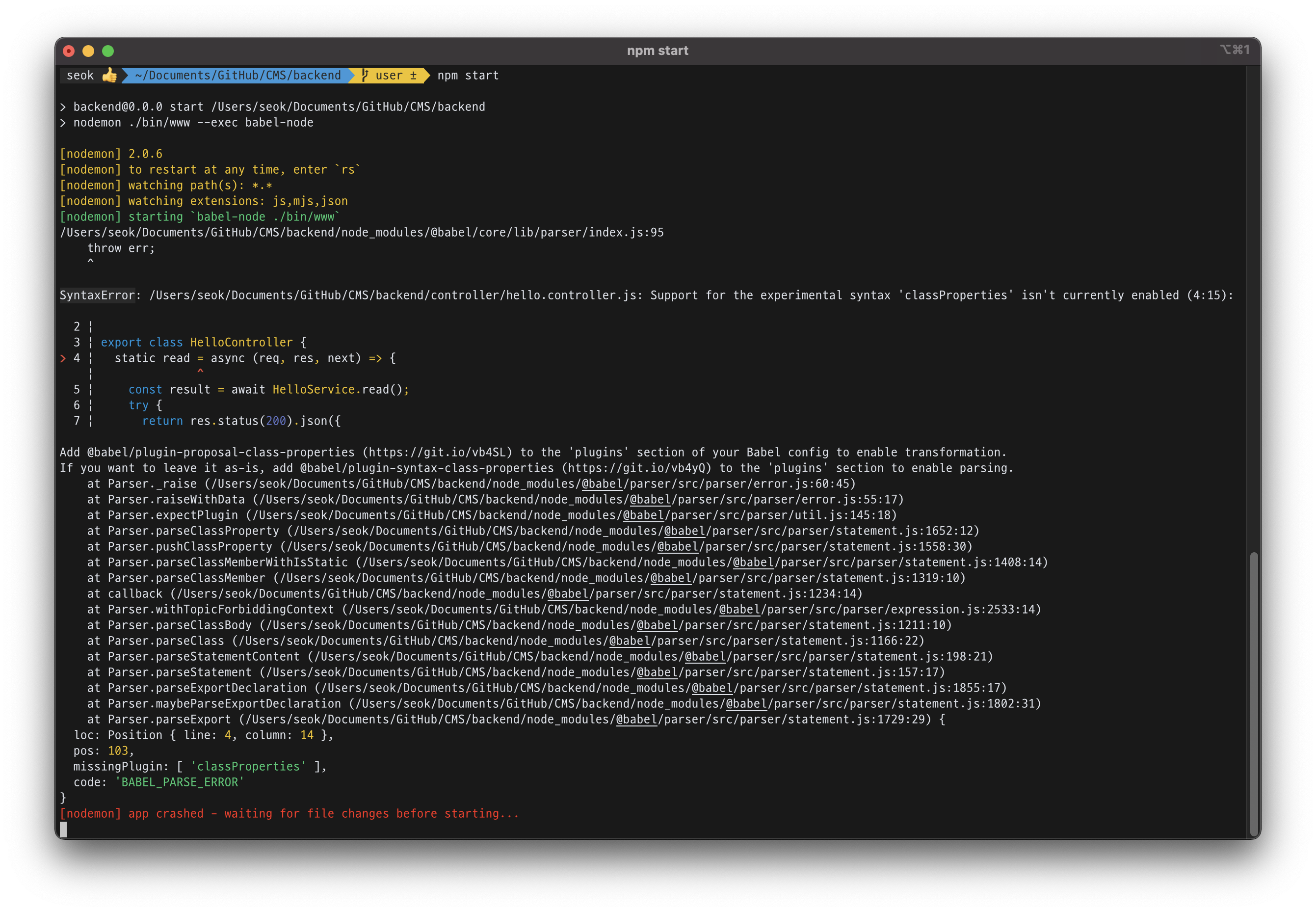
Task: Click the terminal vertical scrollbar thumb
Action: (1253, 694)
